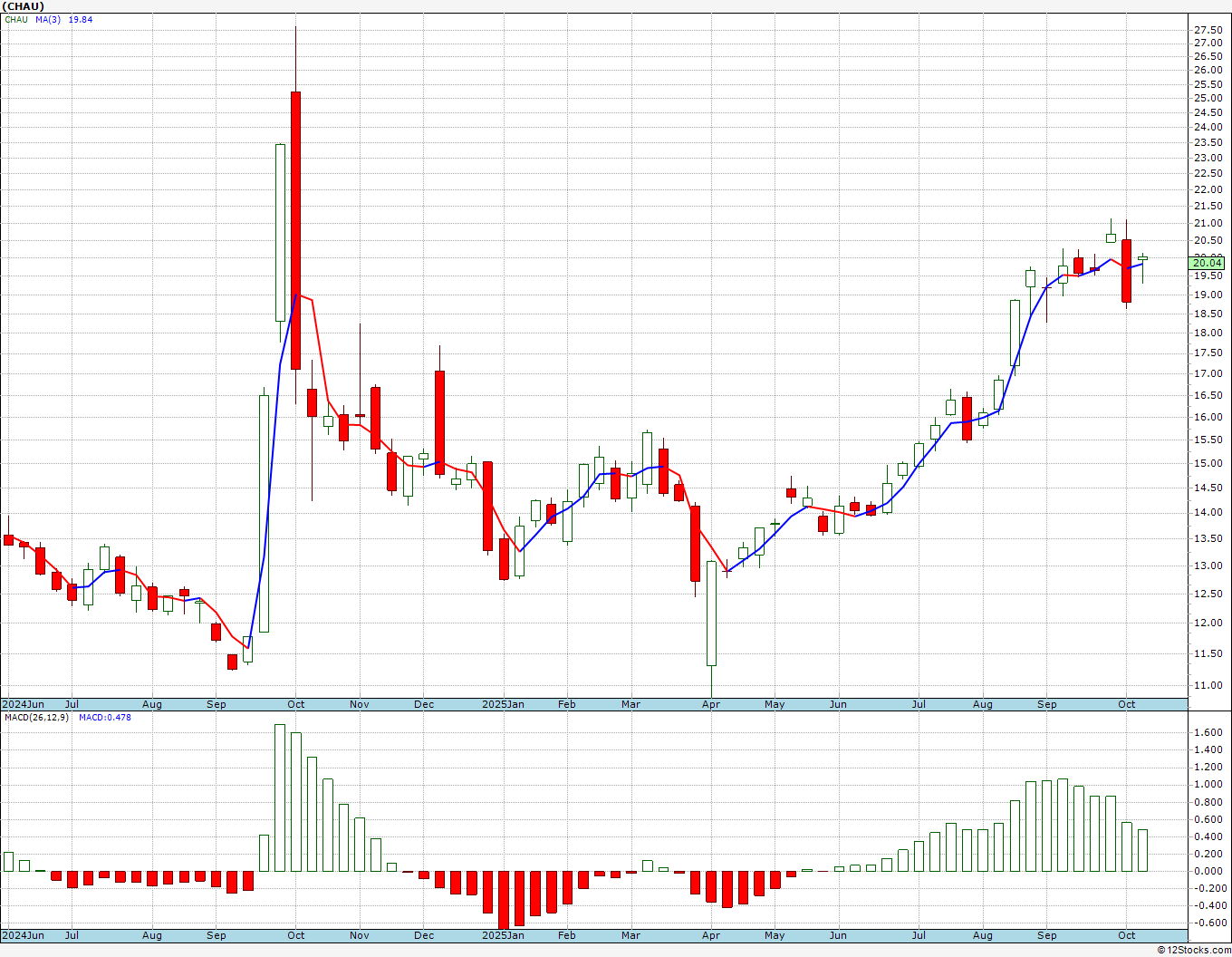1232x957 pixels.
Task: Click the 0.000 MACD axis value
Action: tap(1208, 871)
